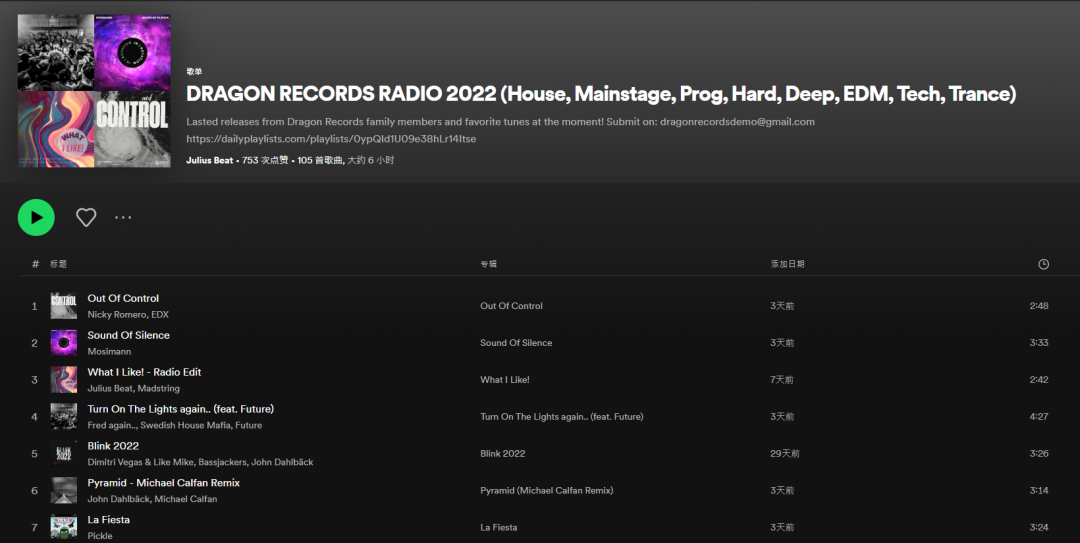Open Turn On The Lights again.. album link
This screenshot has width=1080, height=543.
(561, 417)
